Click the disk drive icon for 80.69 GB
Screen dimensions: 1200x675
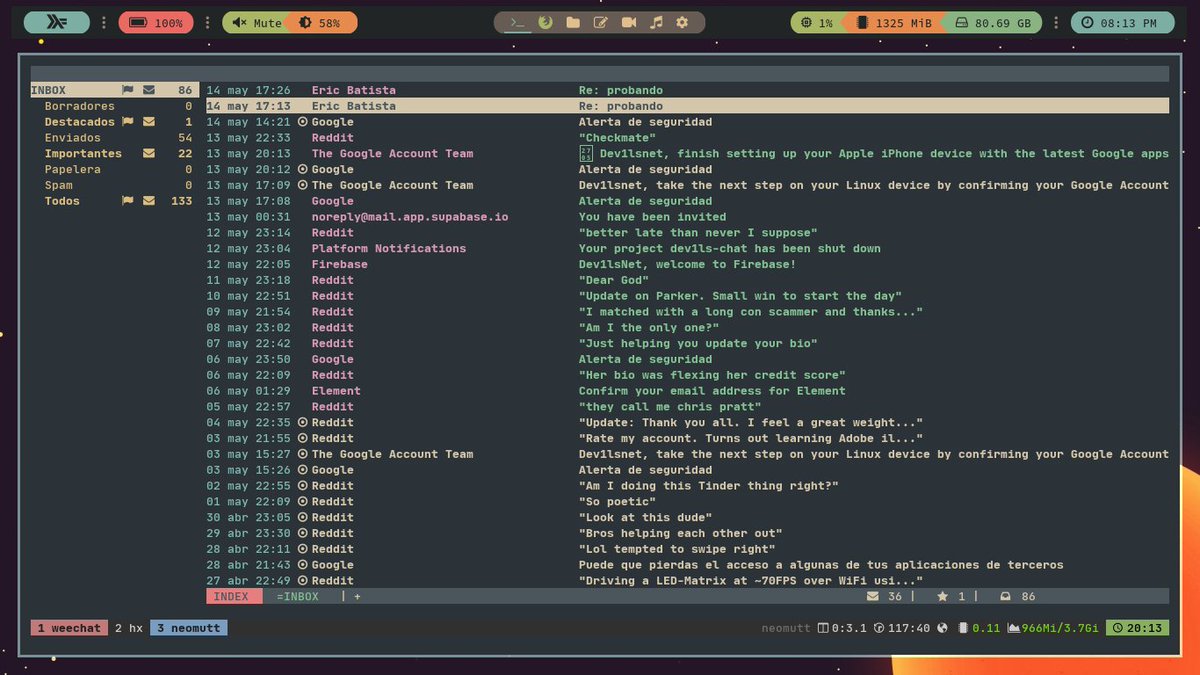[960, 22]
